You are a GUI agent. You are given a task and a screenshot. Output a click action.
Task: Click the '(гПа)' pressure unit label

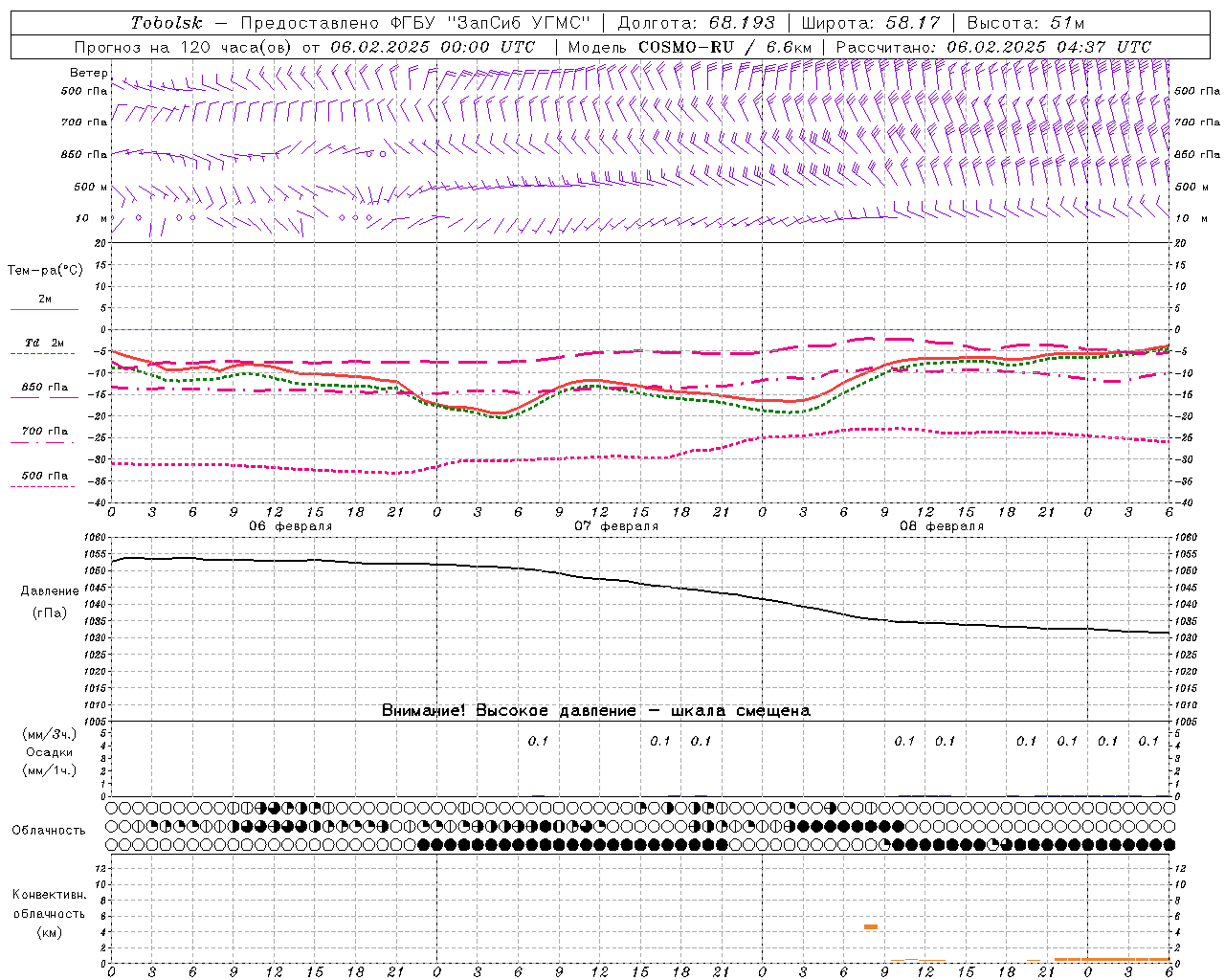(x=50, y=613)
